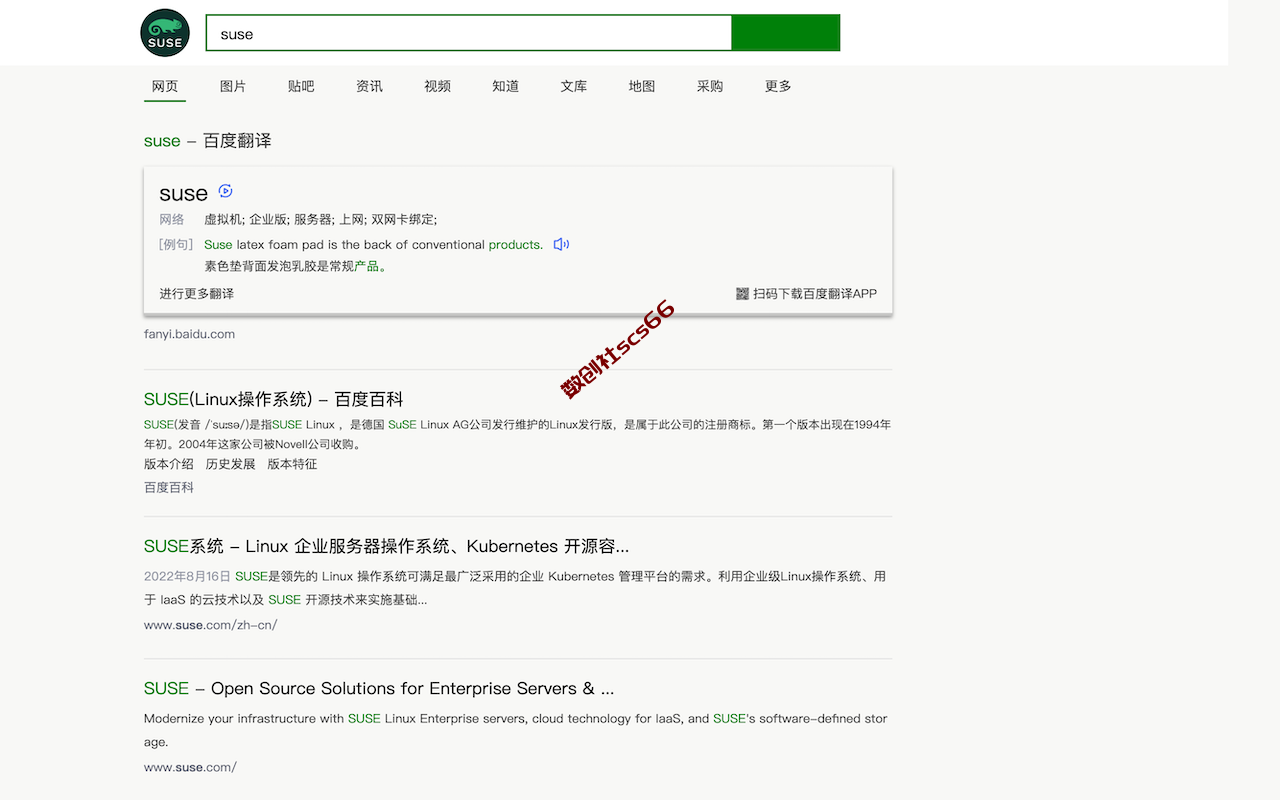
Task: Select the 网页 tab
Action: (x=165, y=86)
